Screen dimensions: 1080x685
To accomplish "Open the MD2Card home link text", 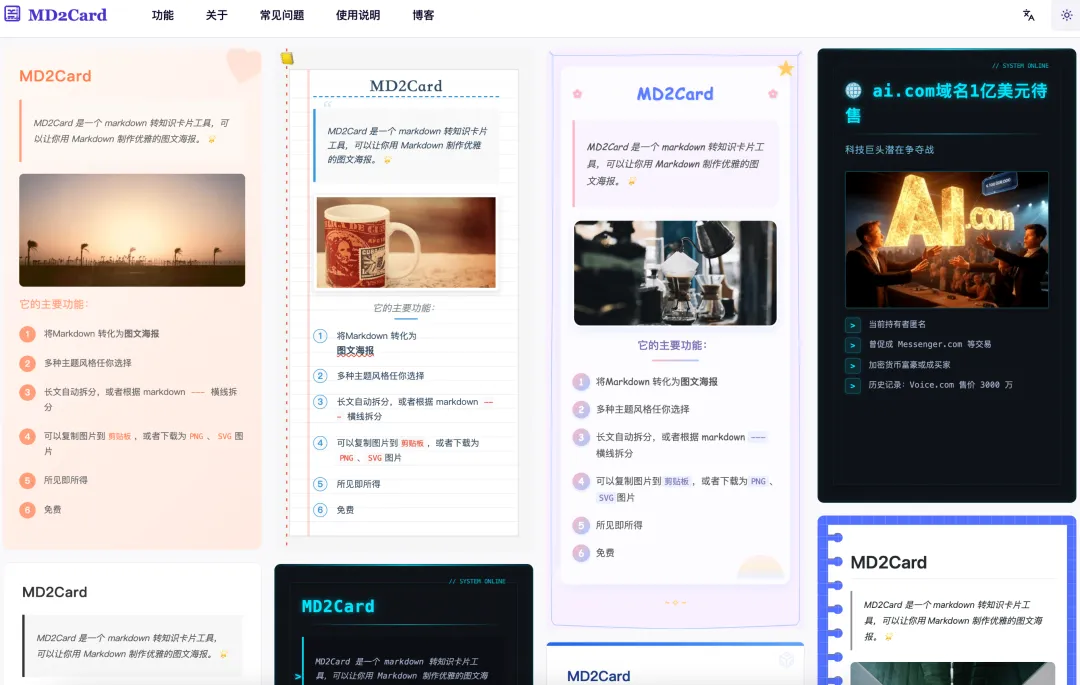I will [68, 14].
